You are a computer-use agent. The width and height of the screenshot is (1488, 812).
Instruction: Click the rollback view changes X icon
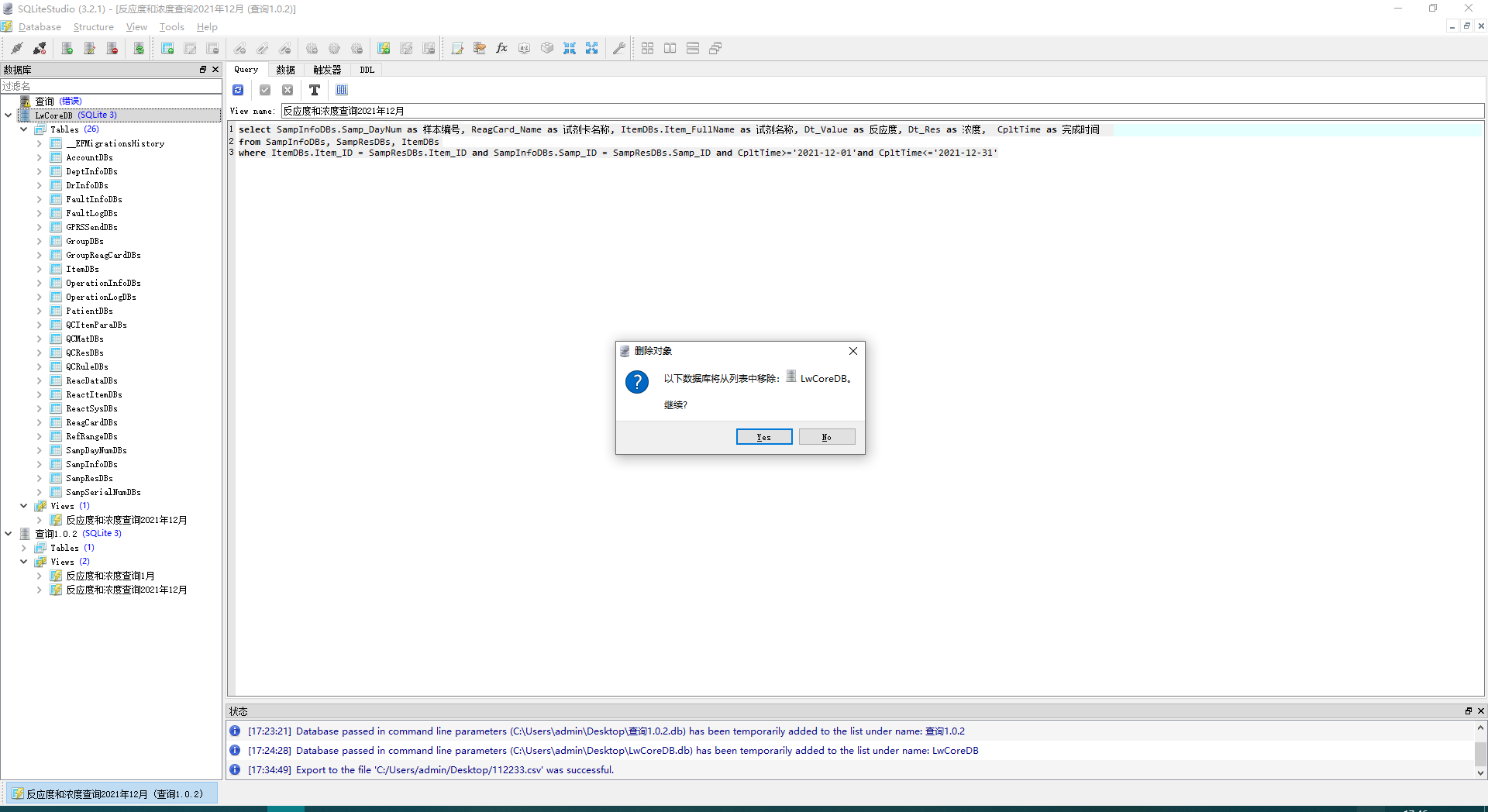[288, 90]
